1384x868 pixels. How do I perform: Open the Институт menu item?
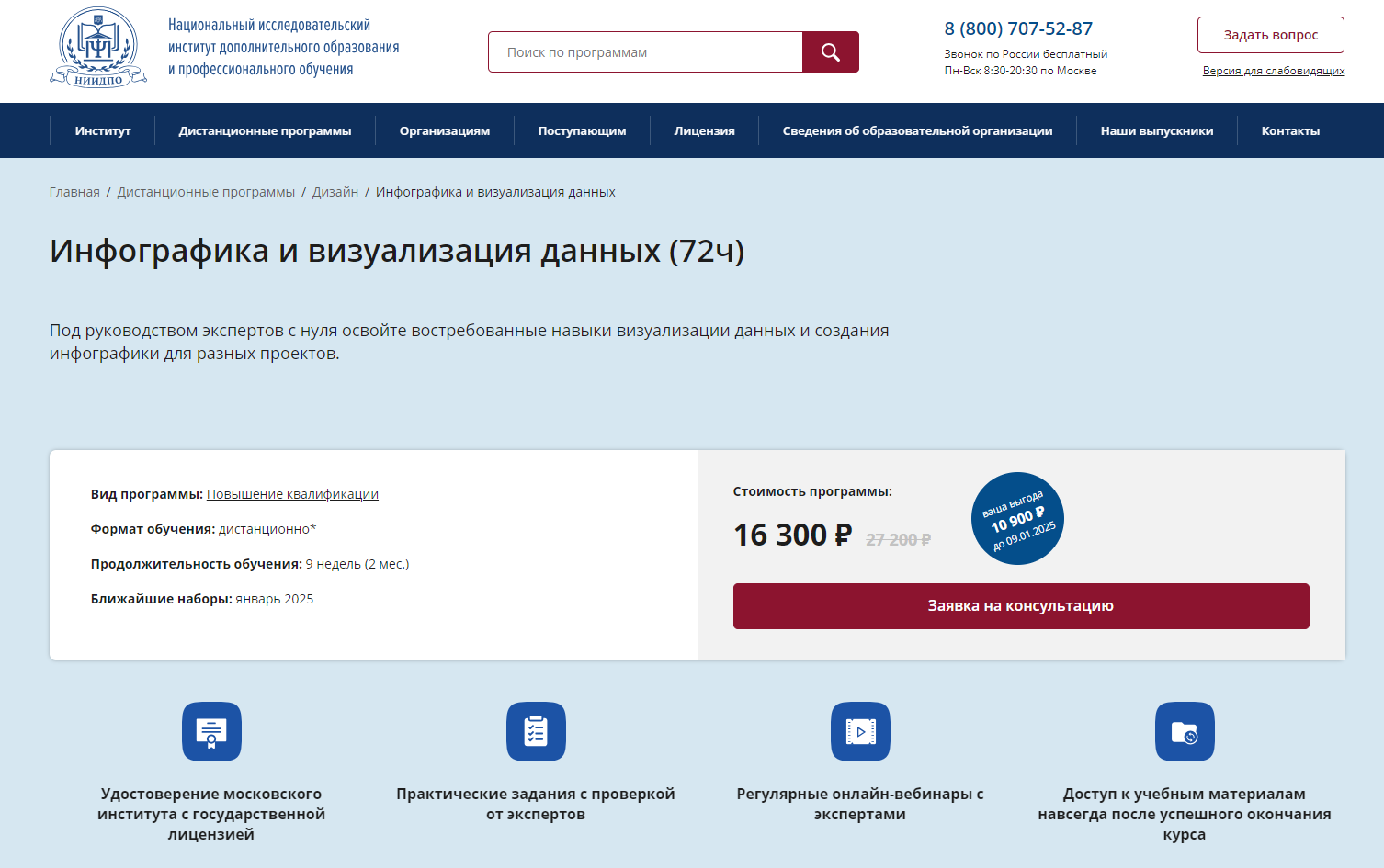coord(103,130)
